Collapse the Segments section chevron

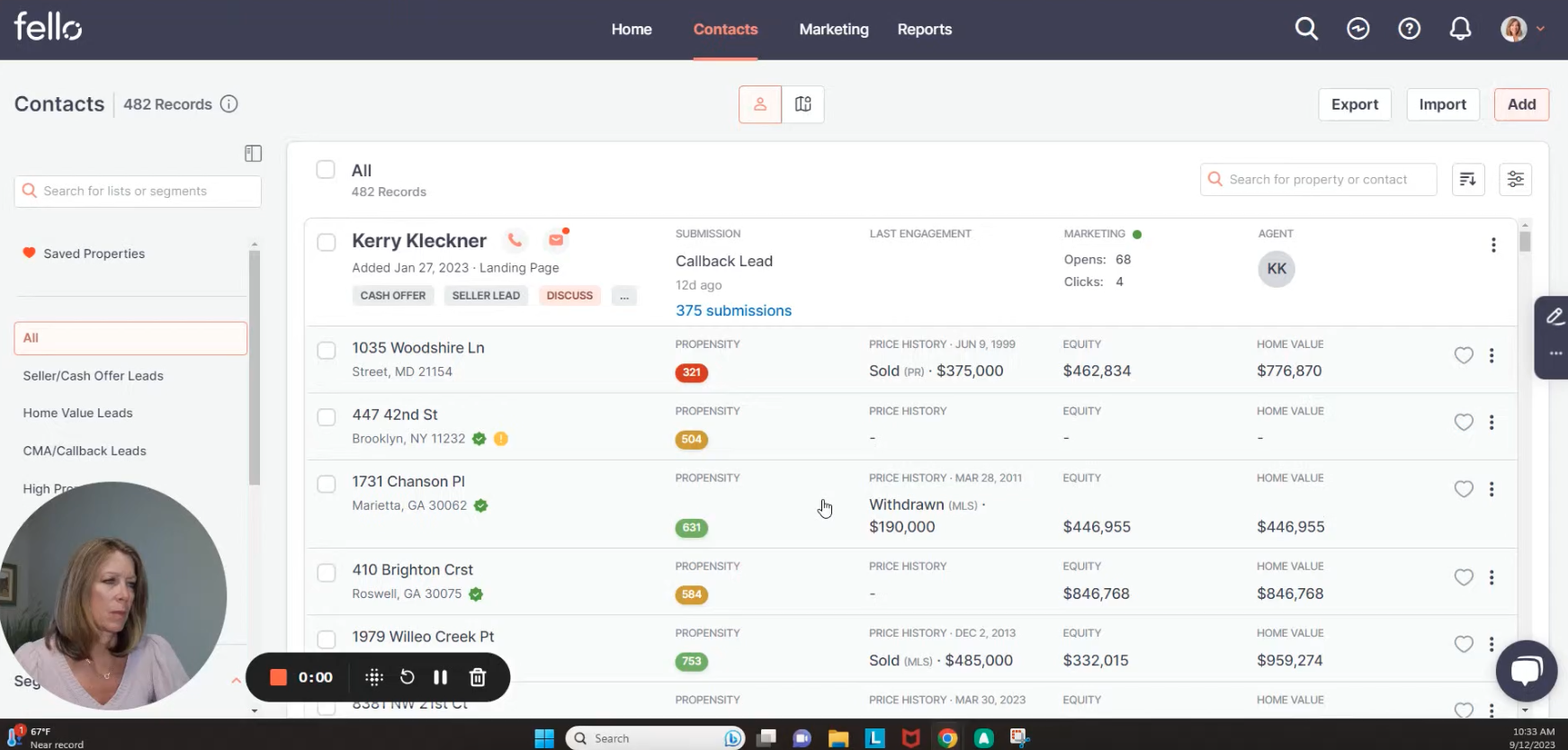point(237,681)
